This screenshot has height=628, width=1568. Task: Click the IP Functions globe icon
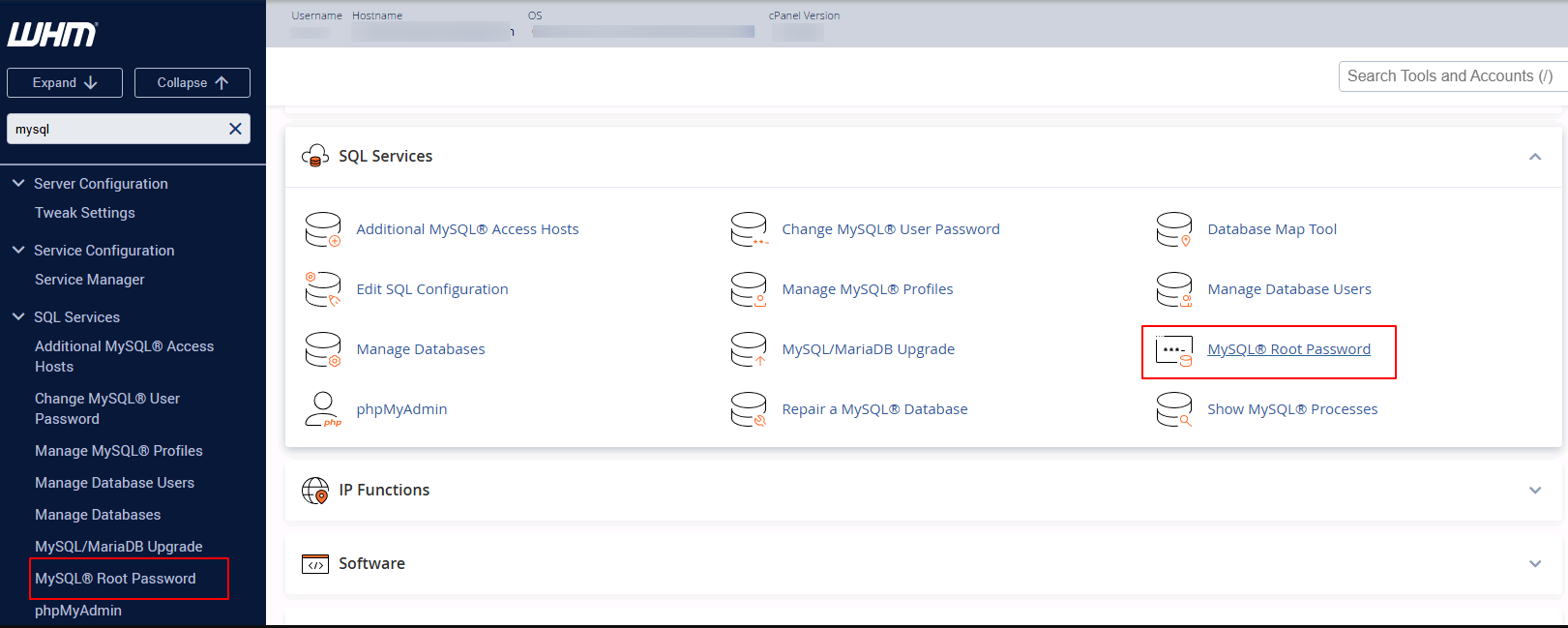pyautogui.click(x=315, y=491)
